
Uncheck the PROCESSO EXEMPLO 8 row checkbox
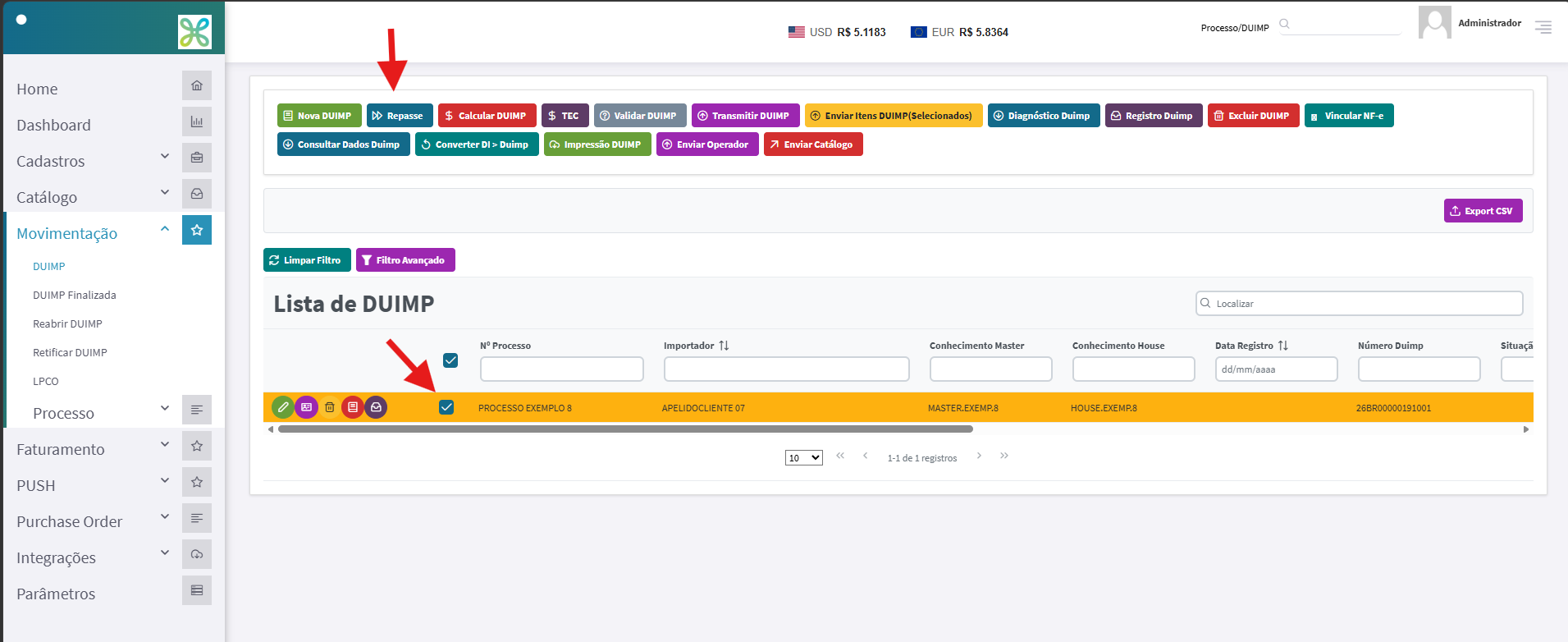[x=446, y=407]
